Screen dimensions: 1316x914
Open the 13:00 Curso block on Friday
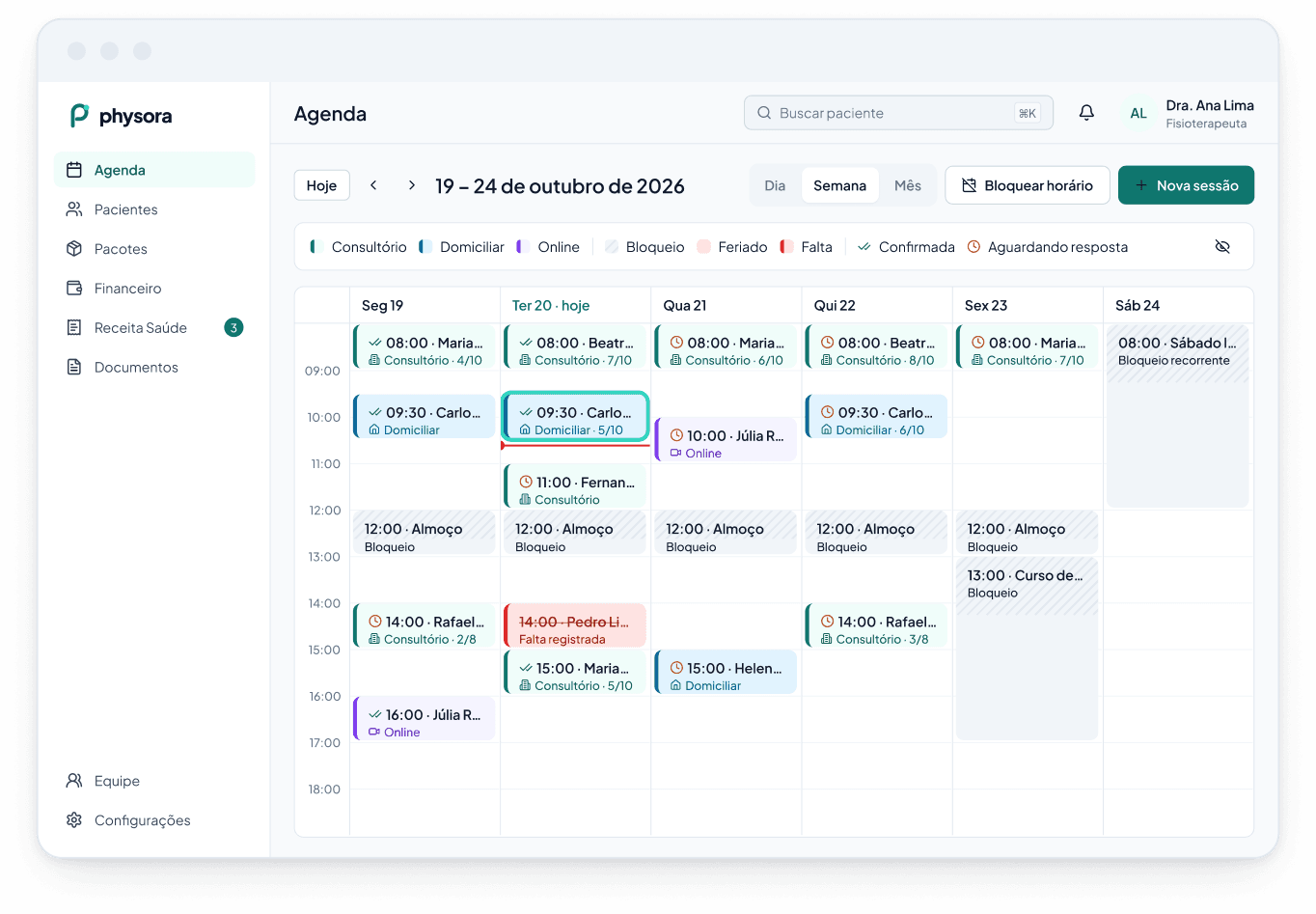pyautogui.click(x=1028, y=648)
